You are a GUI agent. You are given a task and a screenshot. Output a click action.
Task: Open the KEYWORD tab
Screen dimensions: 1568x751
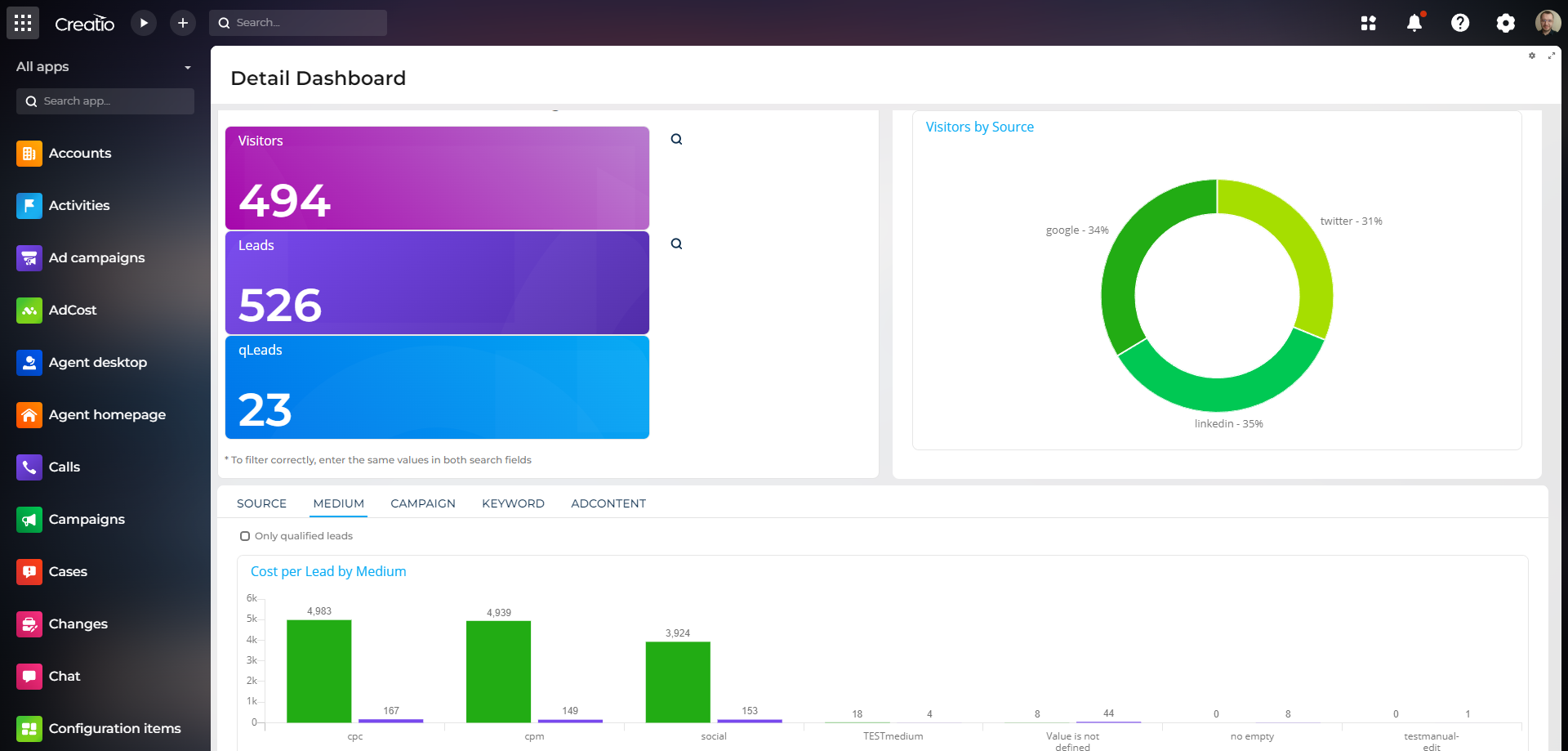pos(513,503)
